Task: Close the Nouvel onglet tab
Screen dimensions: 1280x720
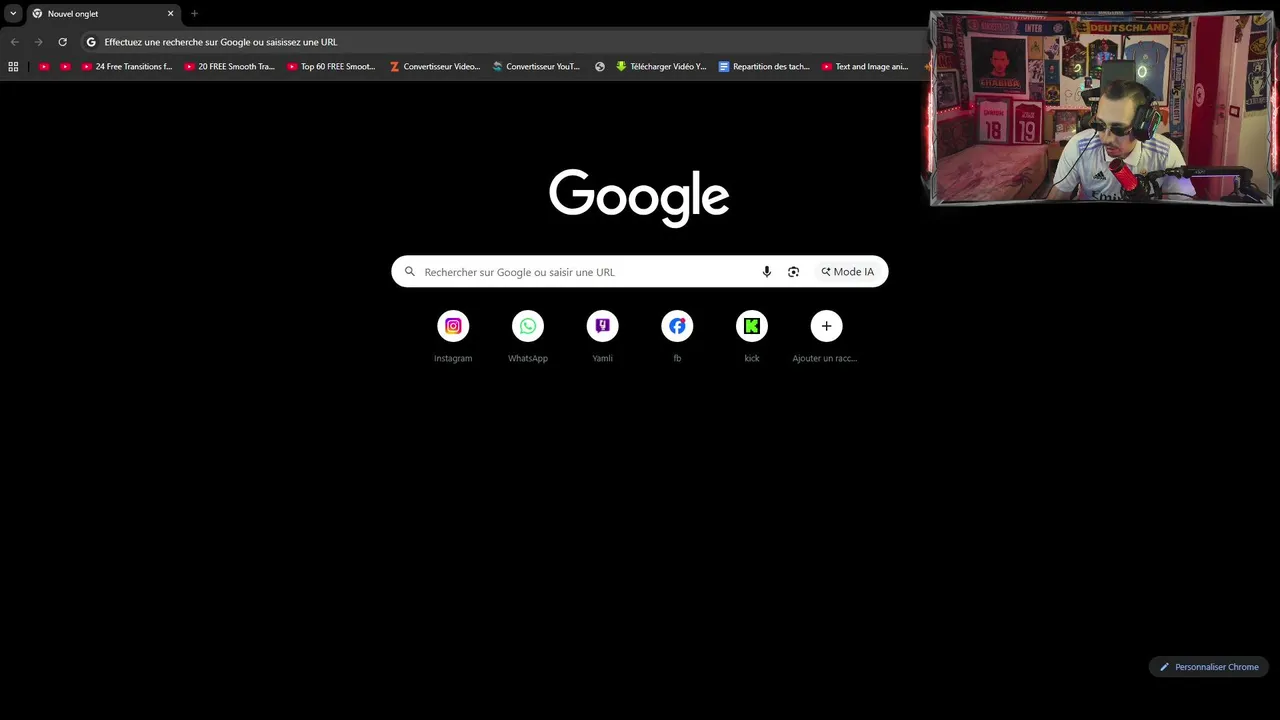Action: point(170,14)
